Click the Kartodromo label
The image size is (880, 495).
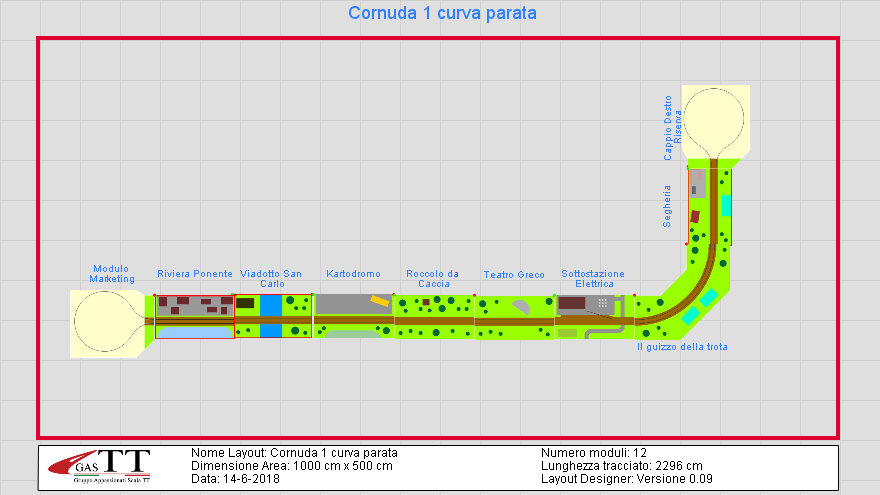pyautogui.click(x=353, y=274)
